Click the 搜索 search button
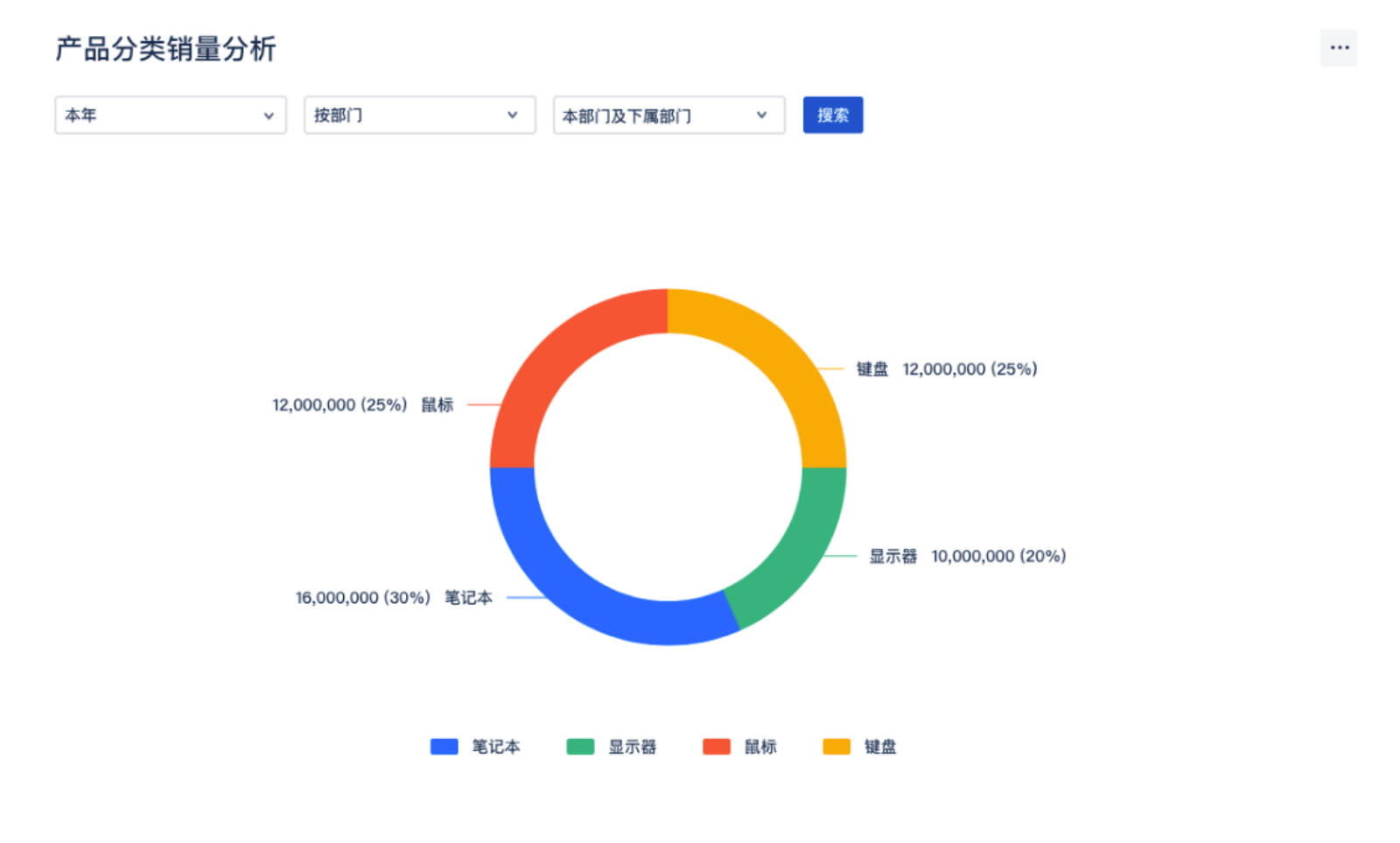 click(833, 116)
